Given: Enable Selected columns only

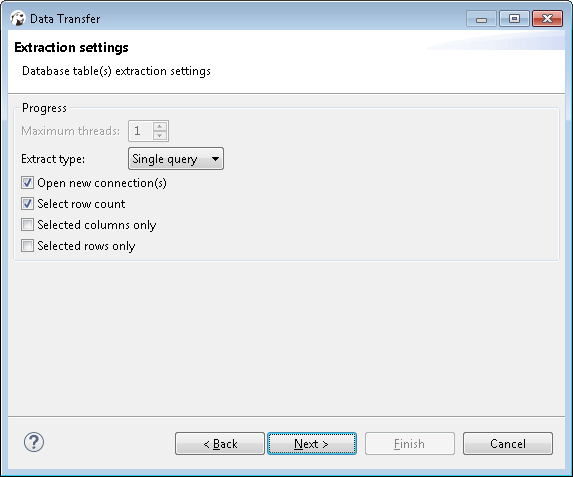Looking at the screenshot, I should tap(27, 224).
